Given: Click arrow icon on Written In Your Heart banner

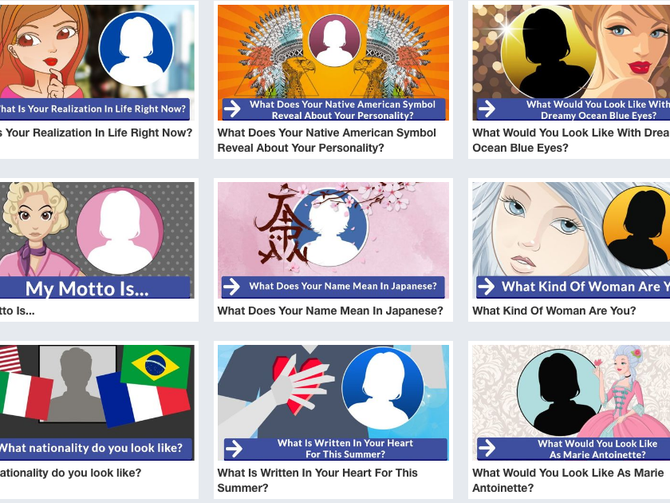Looking at the screenshot, I should [234, 448].
